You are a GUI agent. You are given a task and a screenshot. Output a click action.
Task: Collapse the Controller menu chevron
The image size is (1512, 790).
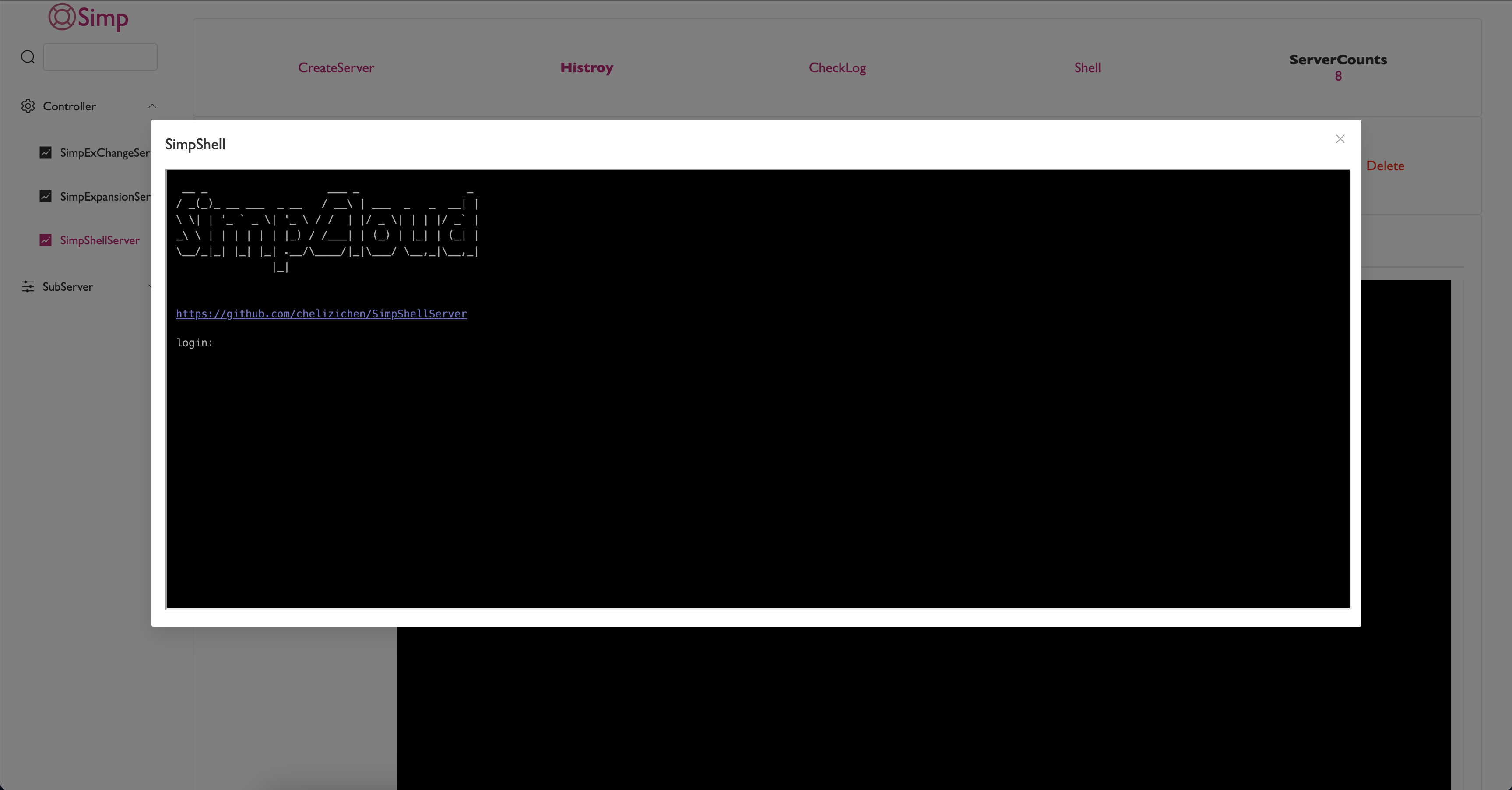[152, 106]
